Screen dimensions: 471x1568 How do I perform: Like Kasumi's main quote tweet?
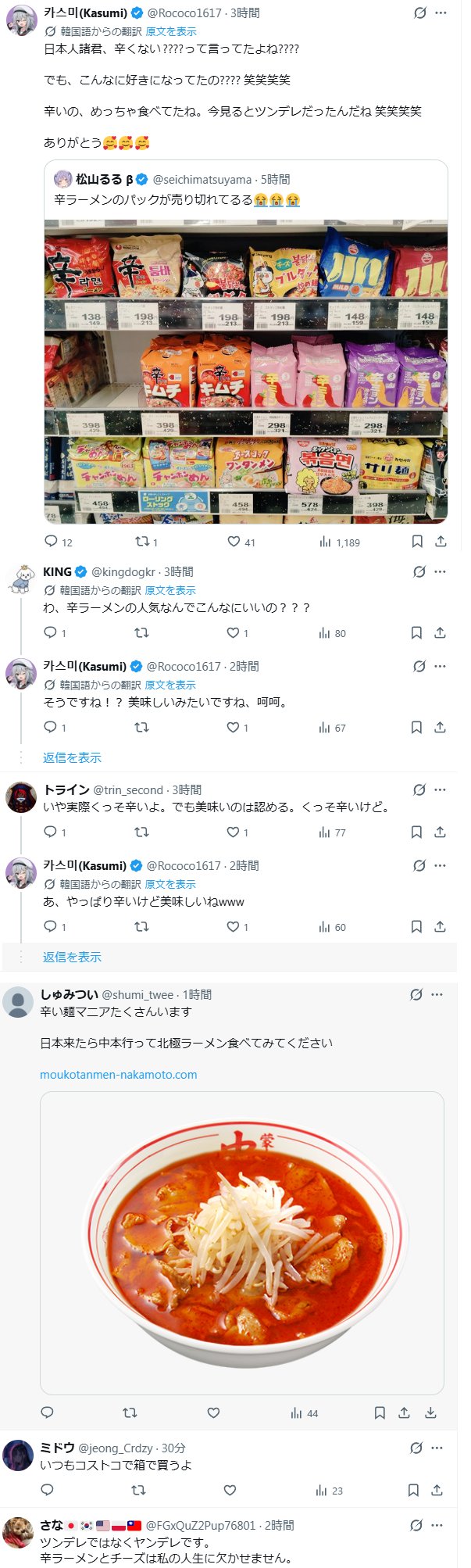click(x=234, y=542)
